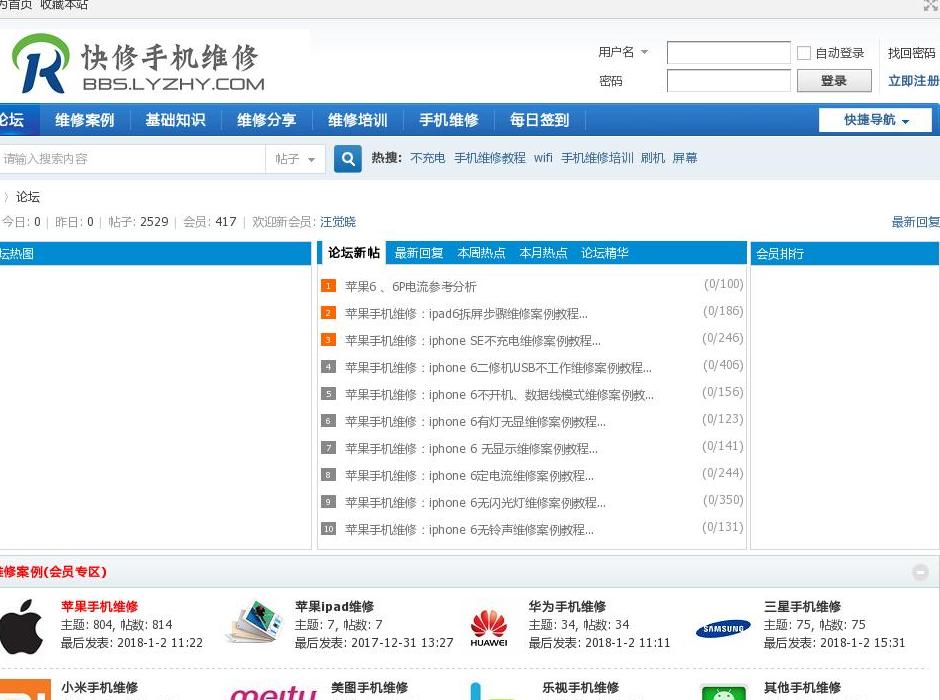940x700 pixels.
Task: Open post about iphone 6无闪光灯
Action: coord(475,502)
